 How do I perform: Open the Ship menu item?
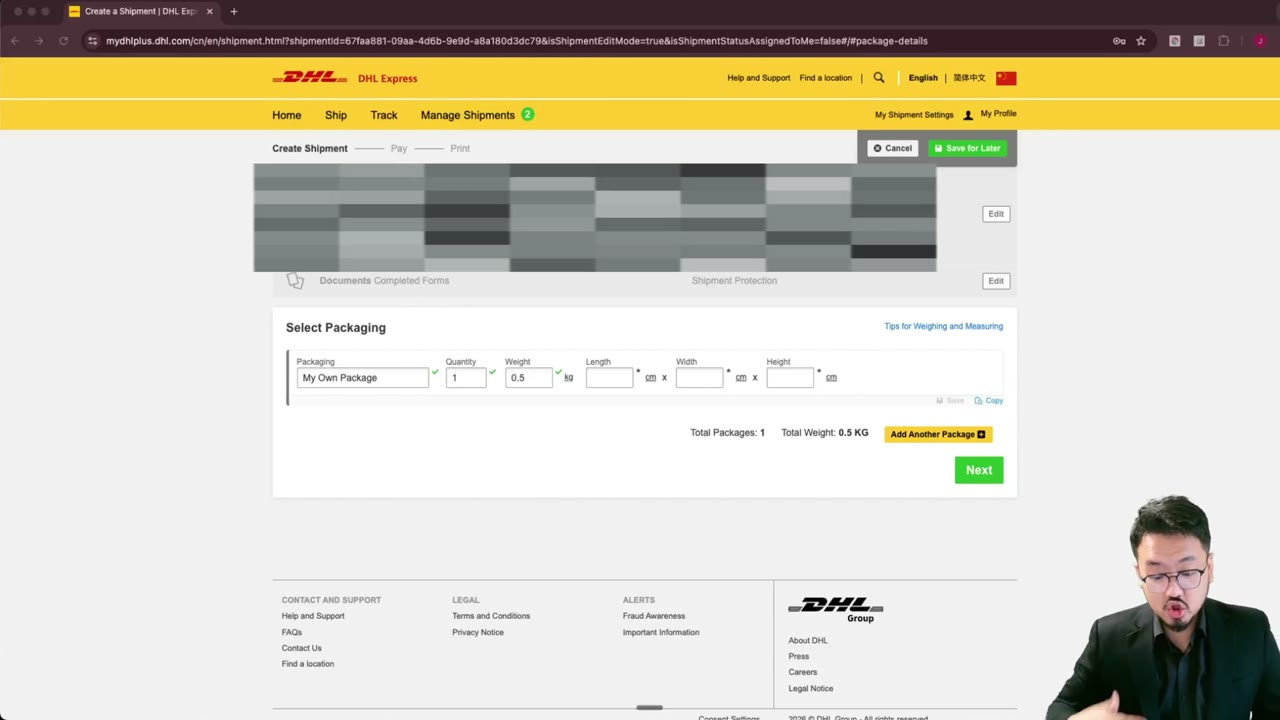click(x=336, y=115)
